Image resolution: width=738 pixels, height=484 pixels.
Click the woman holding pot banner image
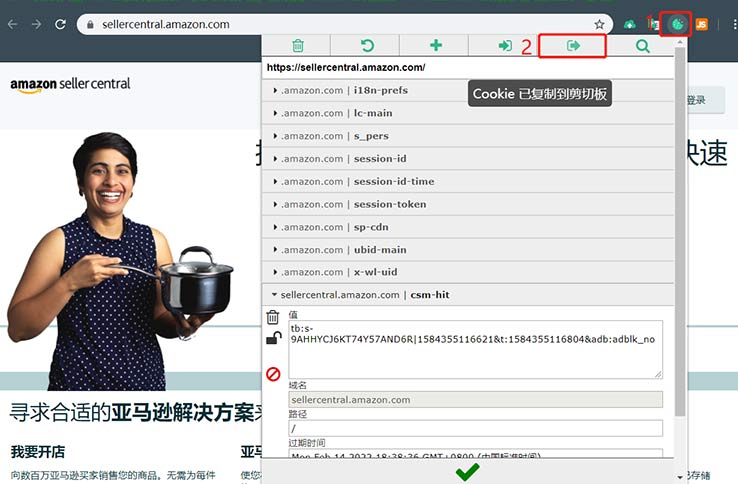coord(120,261)
